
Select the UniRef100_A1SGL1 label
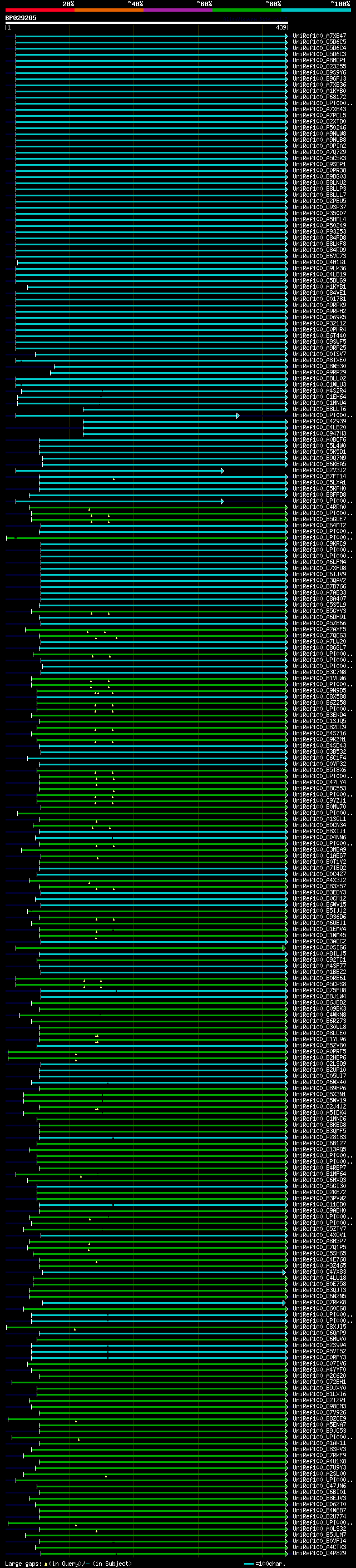point(319,819)
